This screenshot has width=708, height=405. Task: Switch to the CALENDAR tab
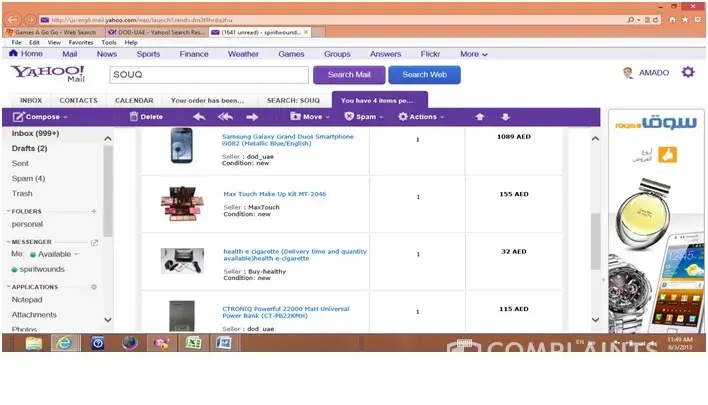134,100
